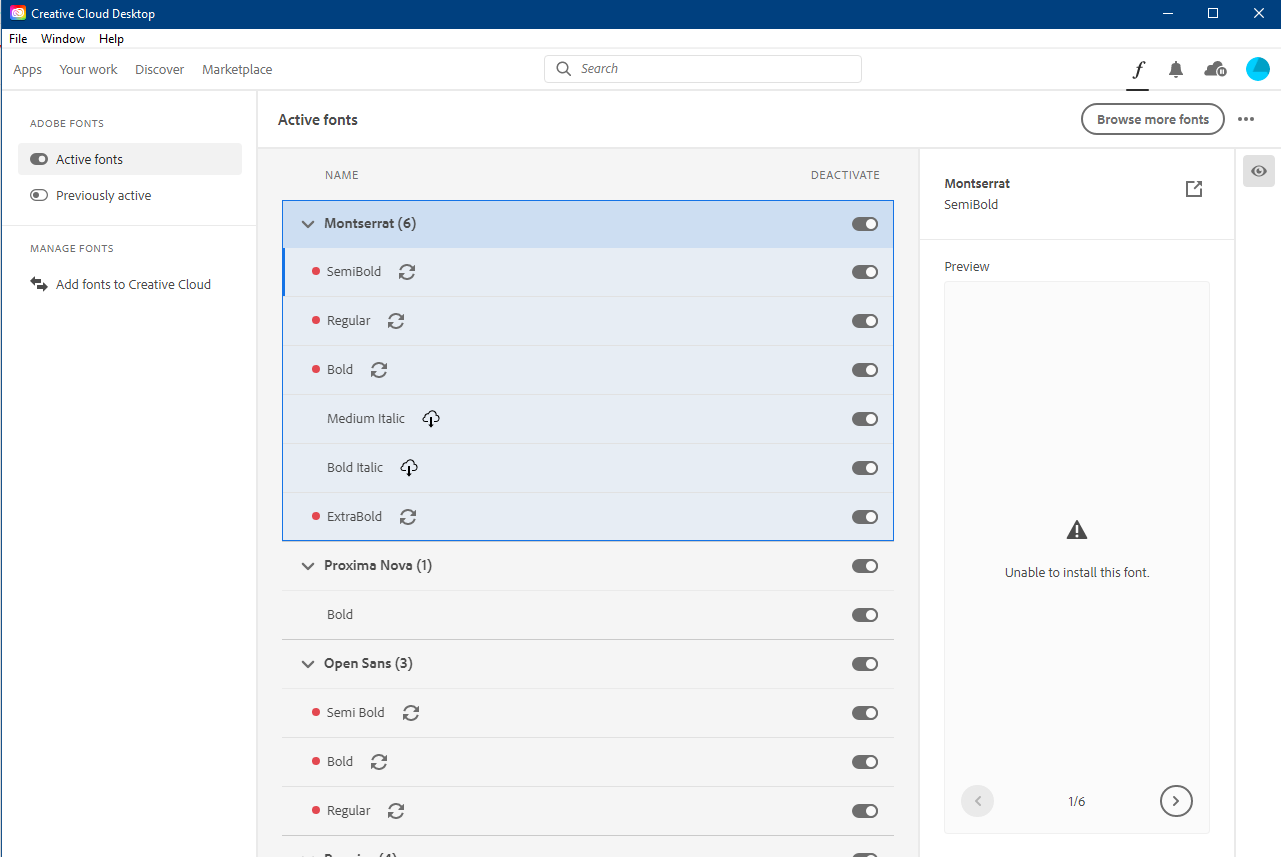
Task: Deactivate the Proxima Nova family toggle
Action: (x=865, y=566)
